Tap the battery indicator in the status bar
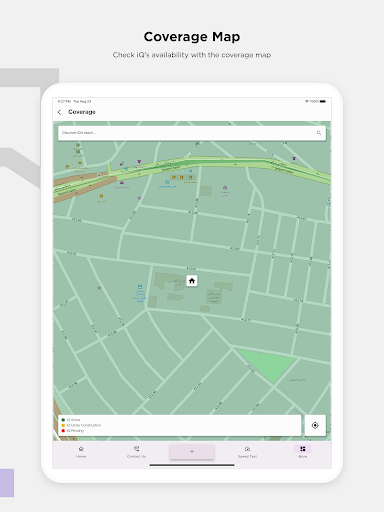 pos(323,101)
